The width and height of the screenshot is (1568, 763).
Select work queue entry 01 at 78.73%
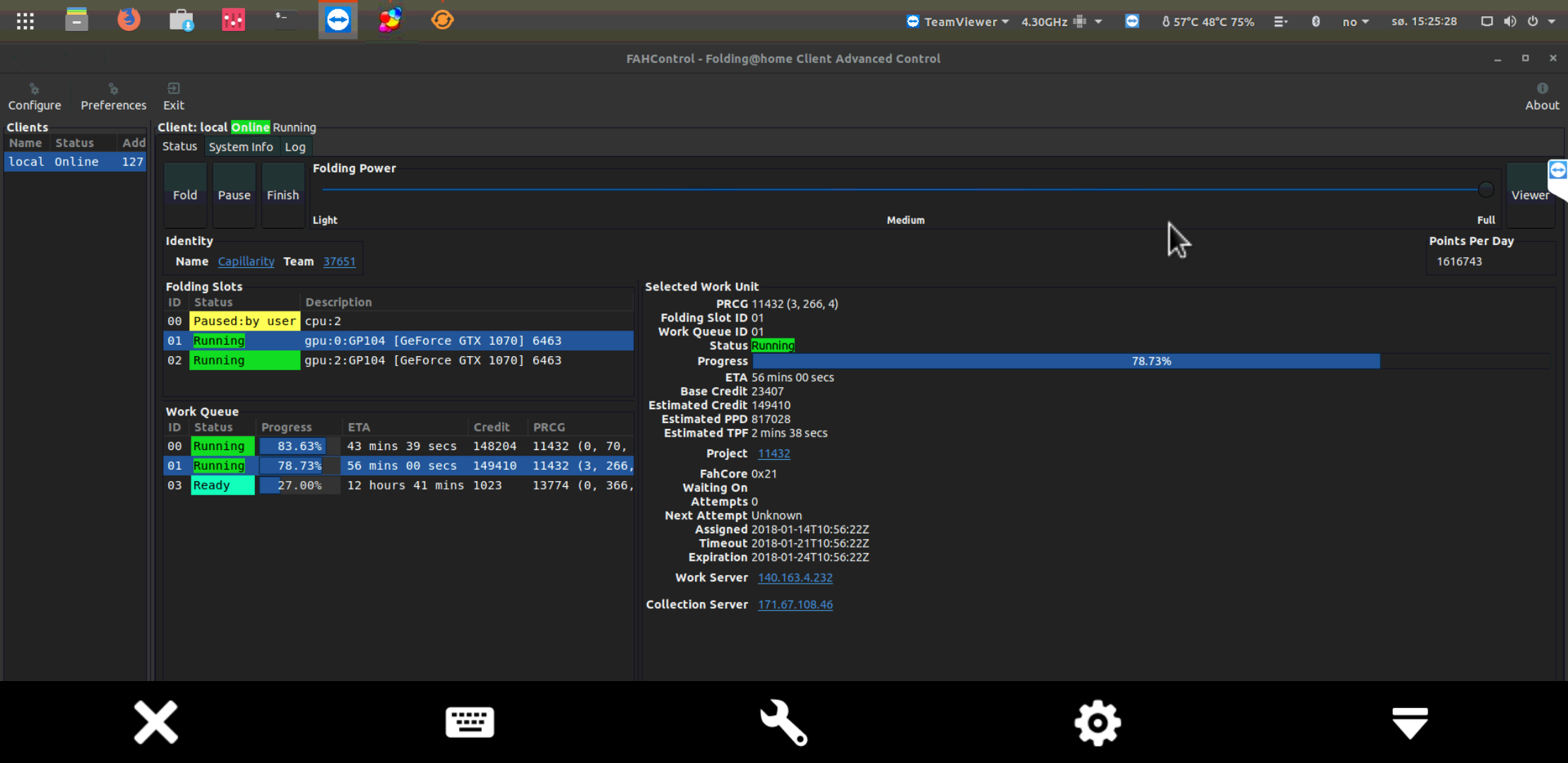(x=398, y=466)
